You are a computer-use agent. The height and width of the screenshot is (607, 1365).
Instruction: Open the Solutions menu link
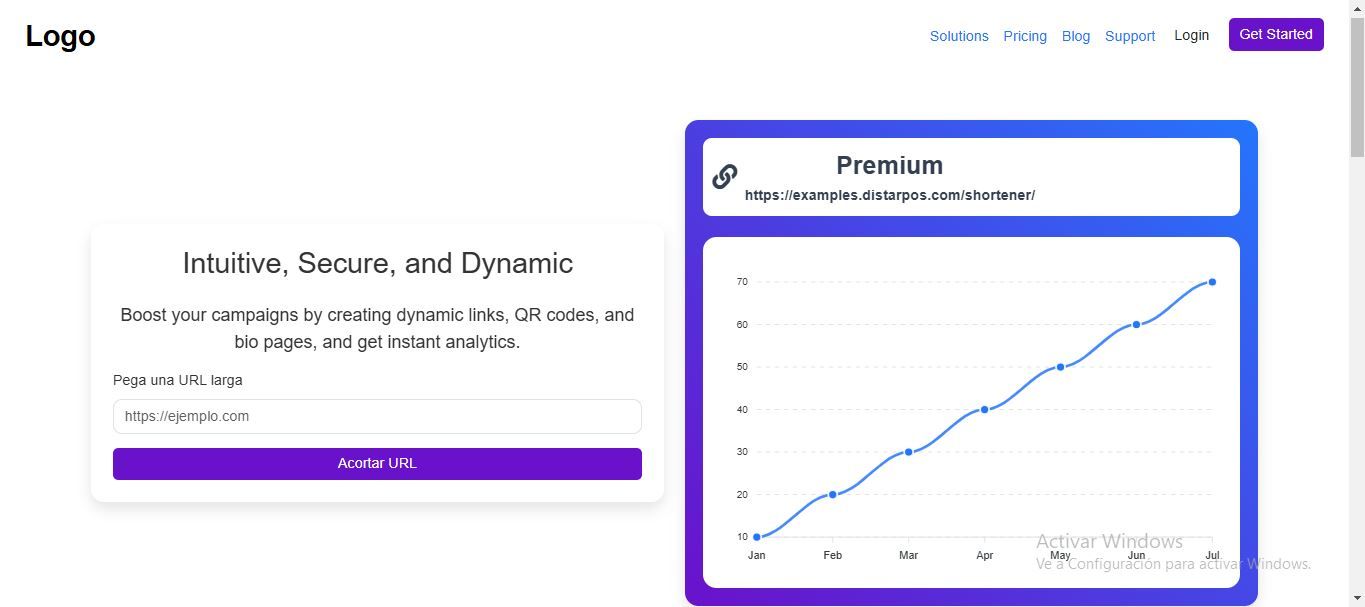[x=959, y=36]
